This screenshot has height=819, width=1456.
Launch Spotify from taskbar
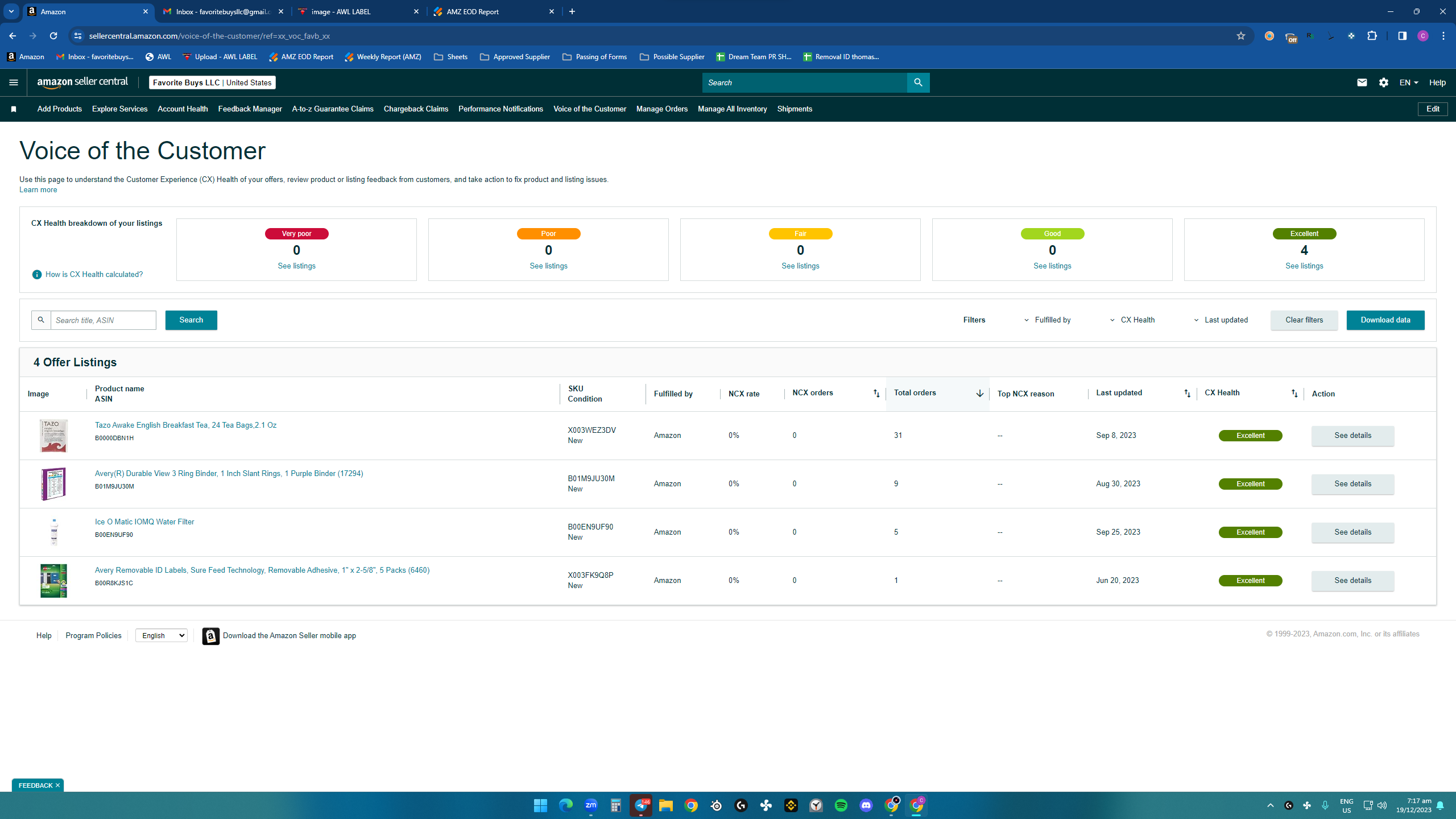(841, 805)
